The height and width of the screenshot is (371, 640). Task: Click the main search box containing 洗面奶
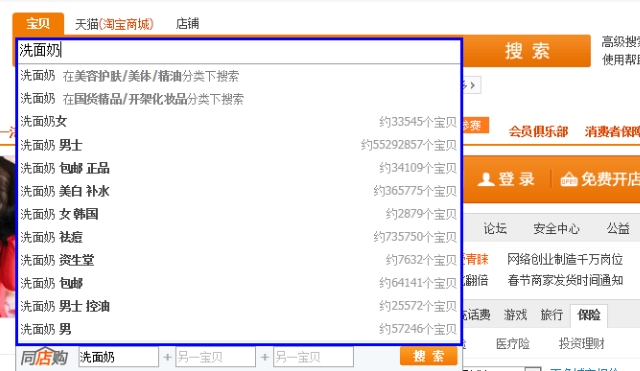(x=239, y=51)
